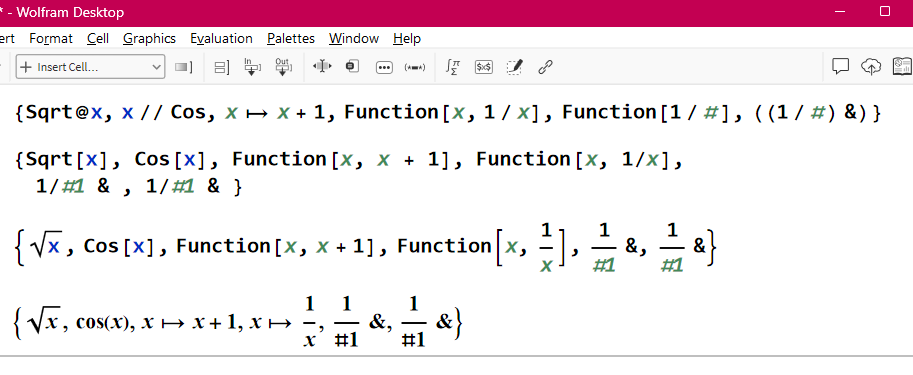Click the stacked squares toolbar icon
The image size is (913, 375).
352,66
